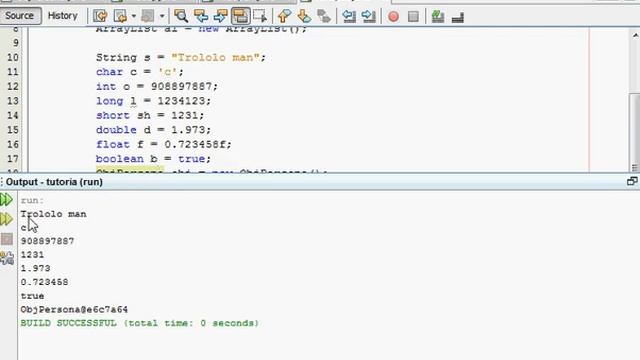This screenshot has width=640, height=360.
Task: Click 'ObjPersona@e6c7a64' output line
Action: pos(74,309)
